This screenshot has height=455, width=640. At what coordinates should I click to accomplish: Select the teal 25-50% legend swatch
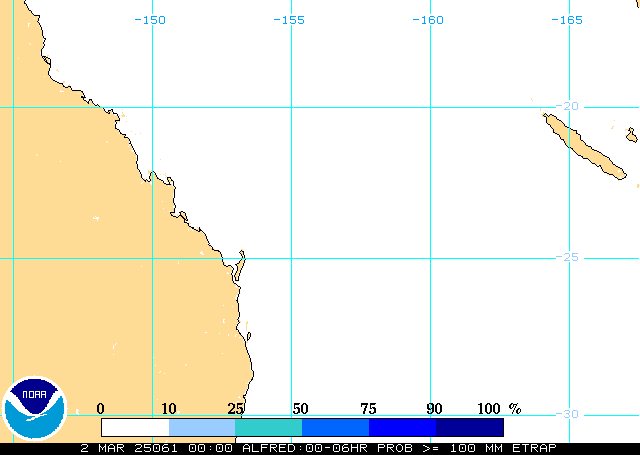[x=269, y=427]
